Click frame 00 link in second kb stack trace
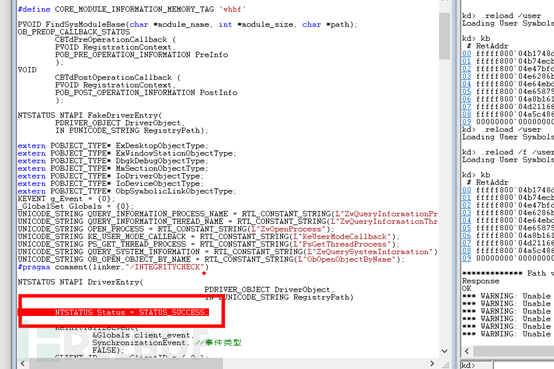The image size is (554, 369). (x=466, y=190)
